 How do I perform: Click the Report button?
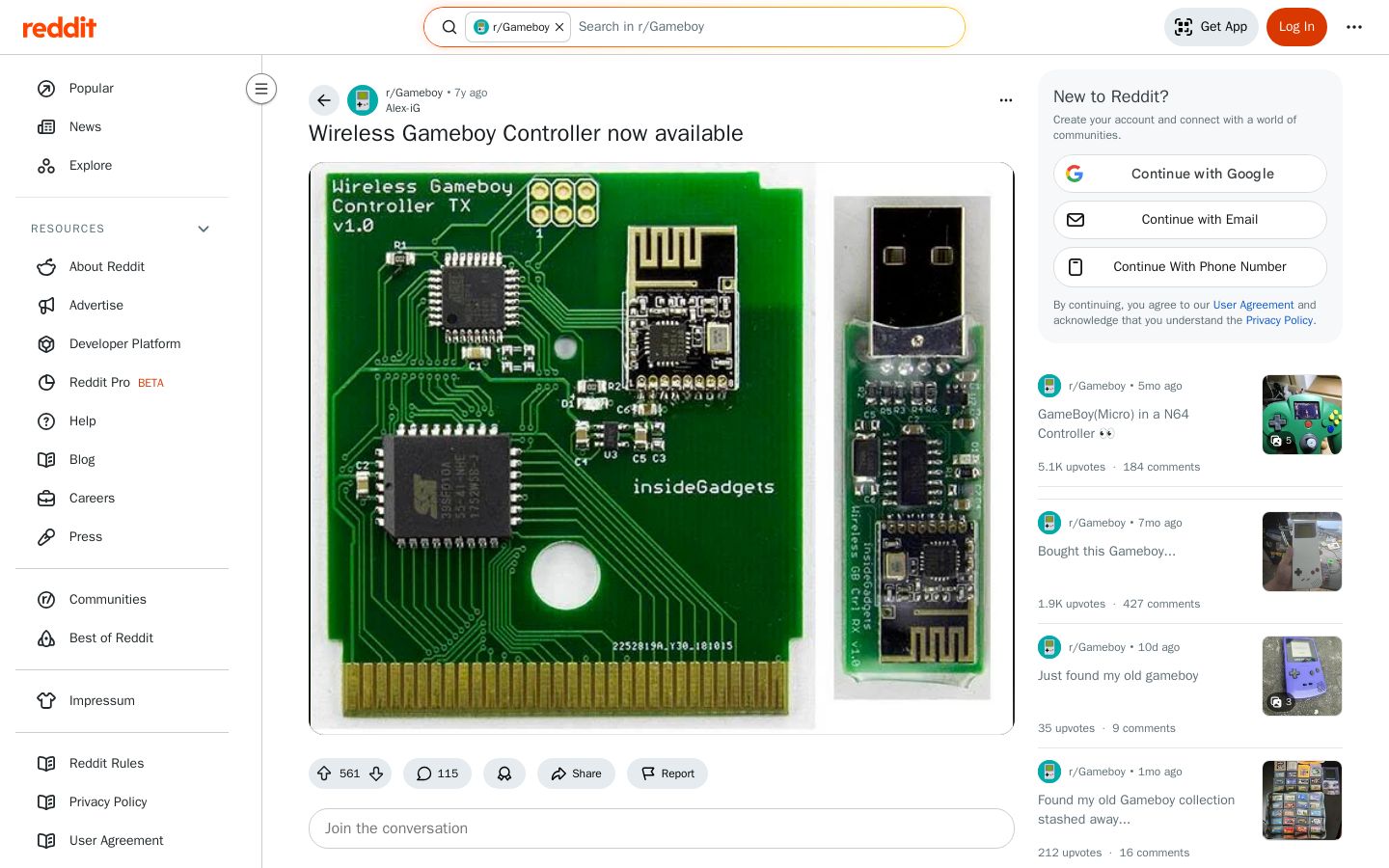pos(667,773)
